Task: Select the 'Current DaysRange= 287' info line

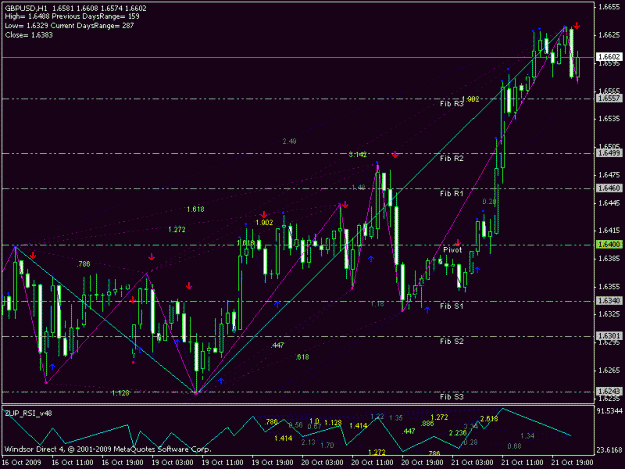Action: click(92, 26)
